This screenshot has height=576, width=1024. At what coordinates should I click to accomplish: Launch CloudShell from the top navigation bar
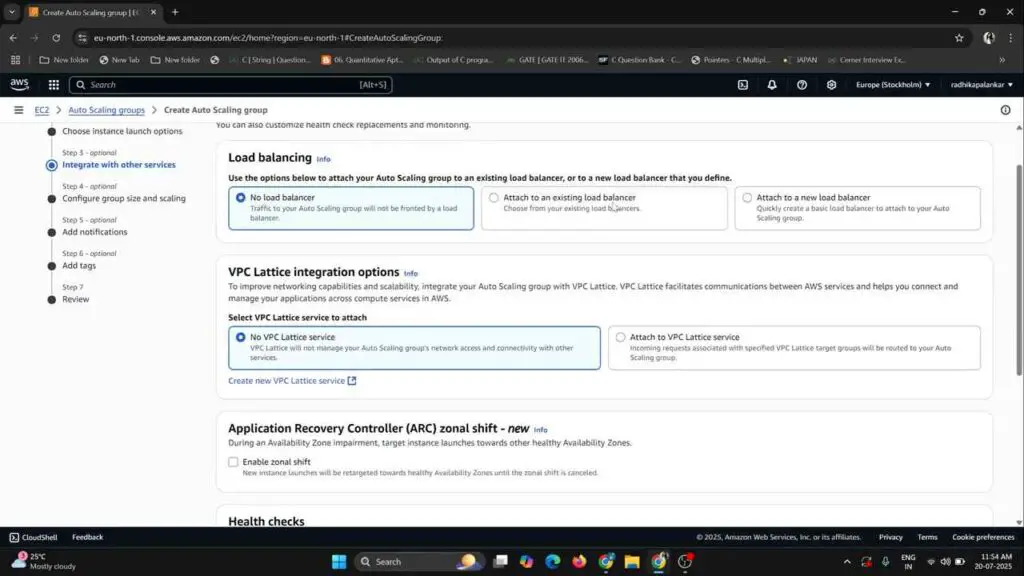743,85
